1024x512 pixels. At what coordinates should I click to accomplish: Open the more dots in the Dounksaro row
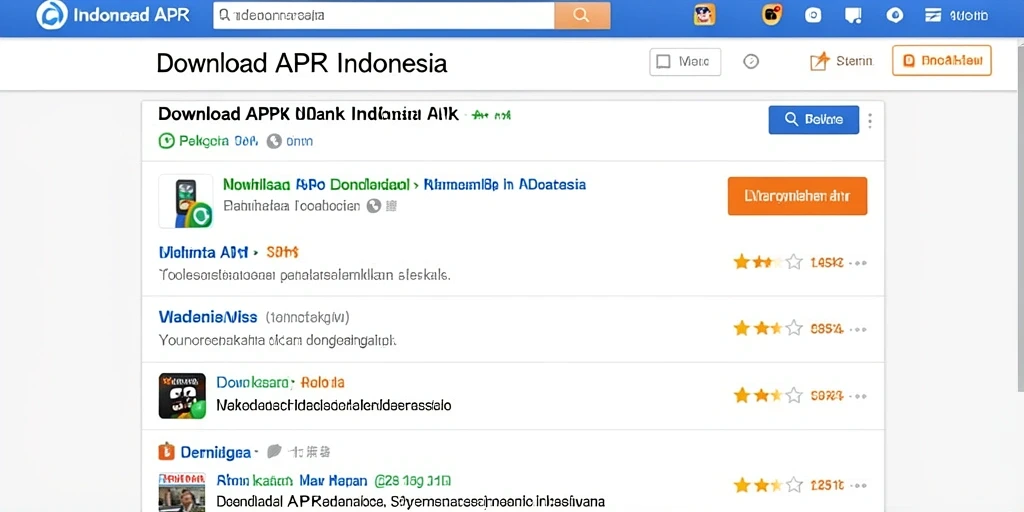point(860,396)
